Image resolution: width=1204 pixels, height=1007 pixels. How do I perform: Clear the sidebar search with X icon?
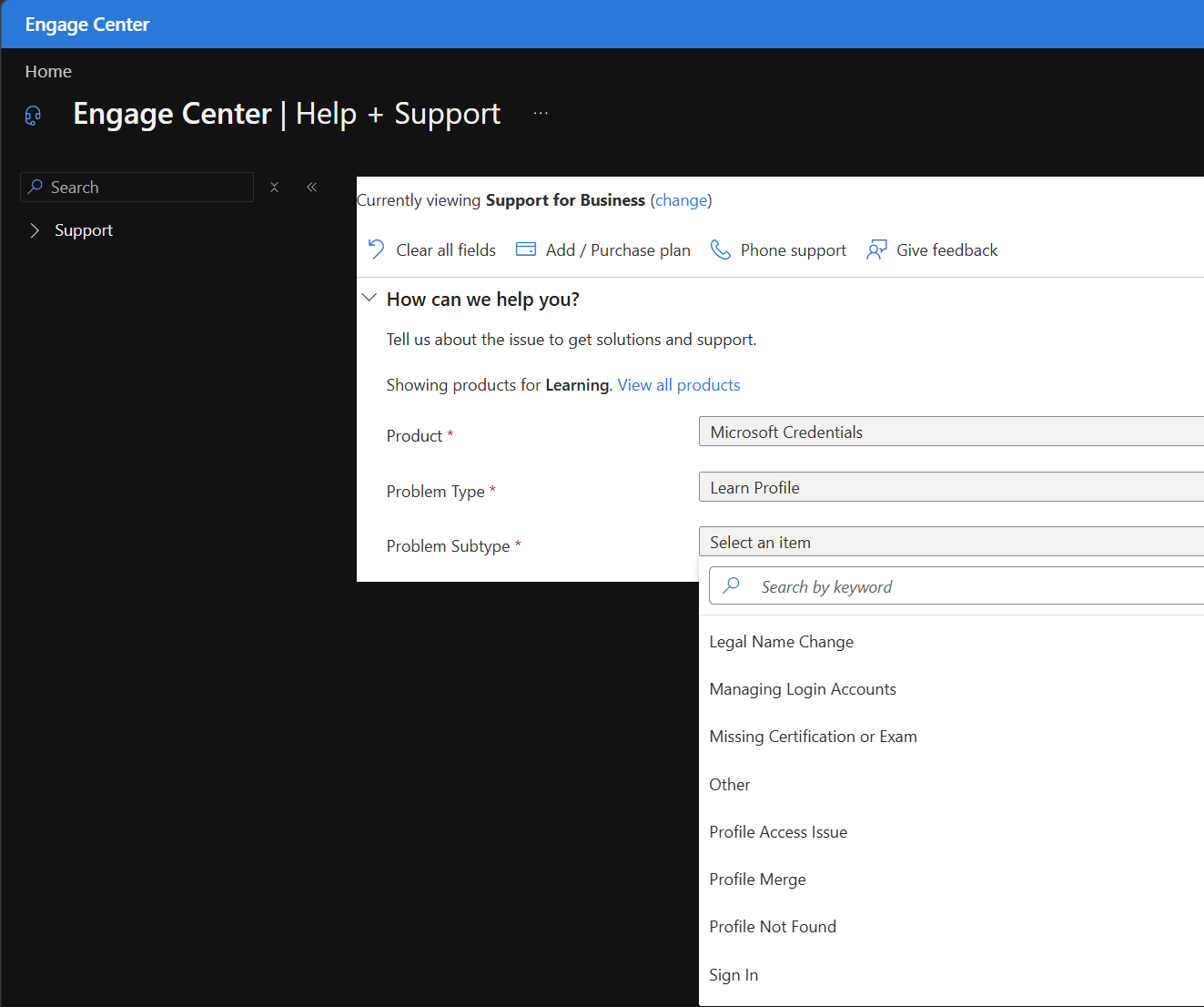tap(274, 187)
